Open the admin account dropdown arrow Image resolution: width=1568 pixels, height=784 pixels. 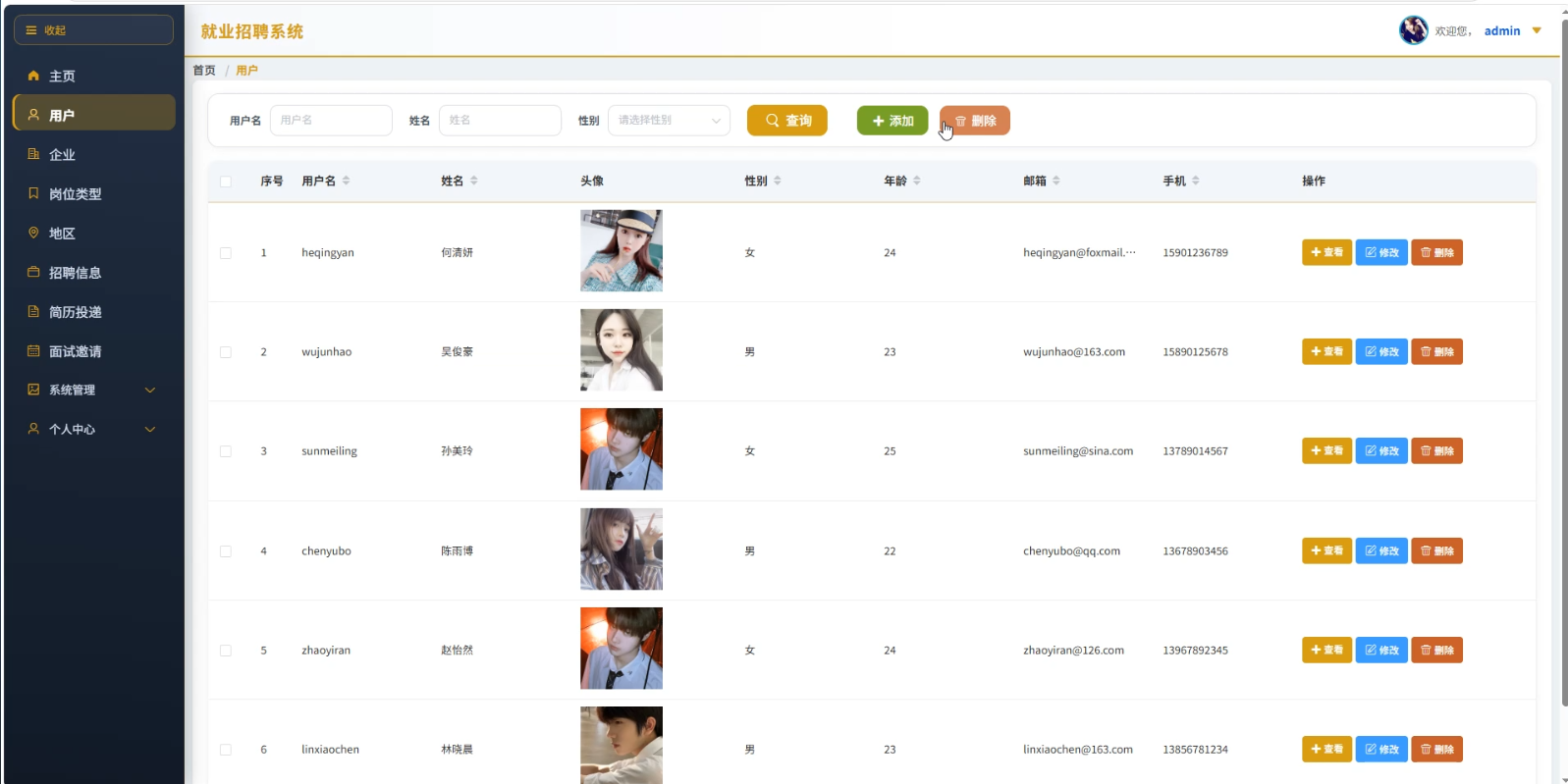1537,30
